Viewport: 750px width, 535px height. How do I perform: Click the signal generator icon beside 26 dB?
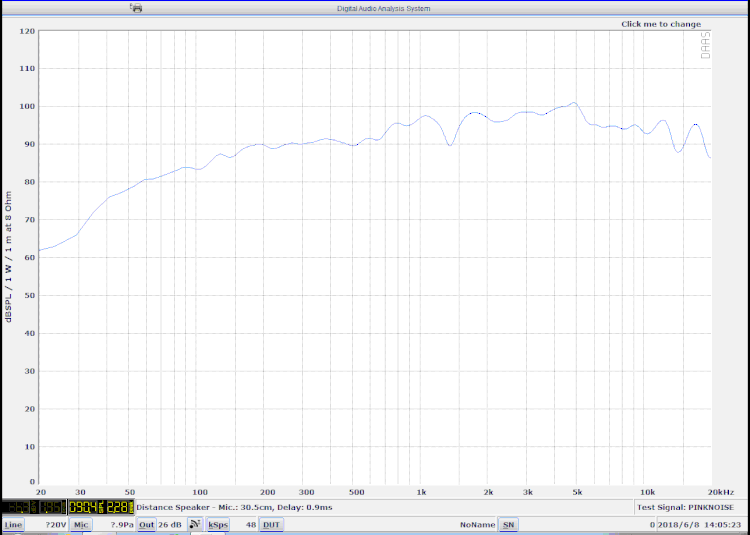coord(194,524)
